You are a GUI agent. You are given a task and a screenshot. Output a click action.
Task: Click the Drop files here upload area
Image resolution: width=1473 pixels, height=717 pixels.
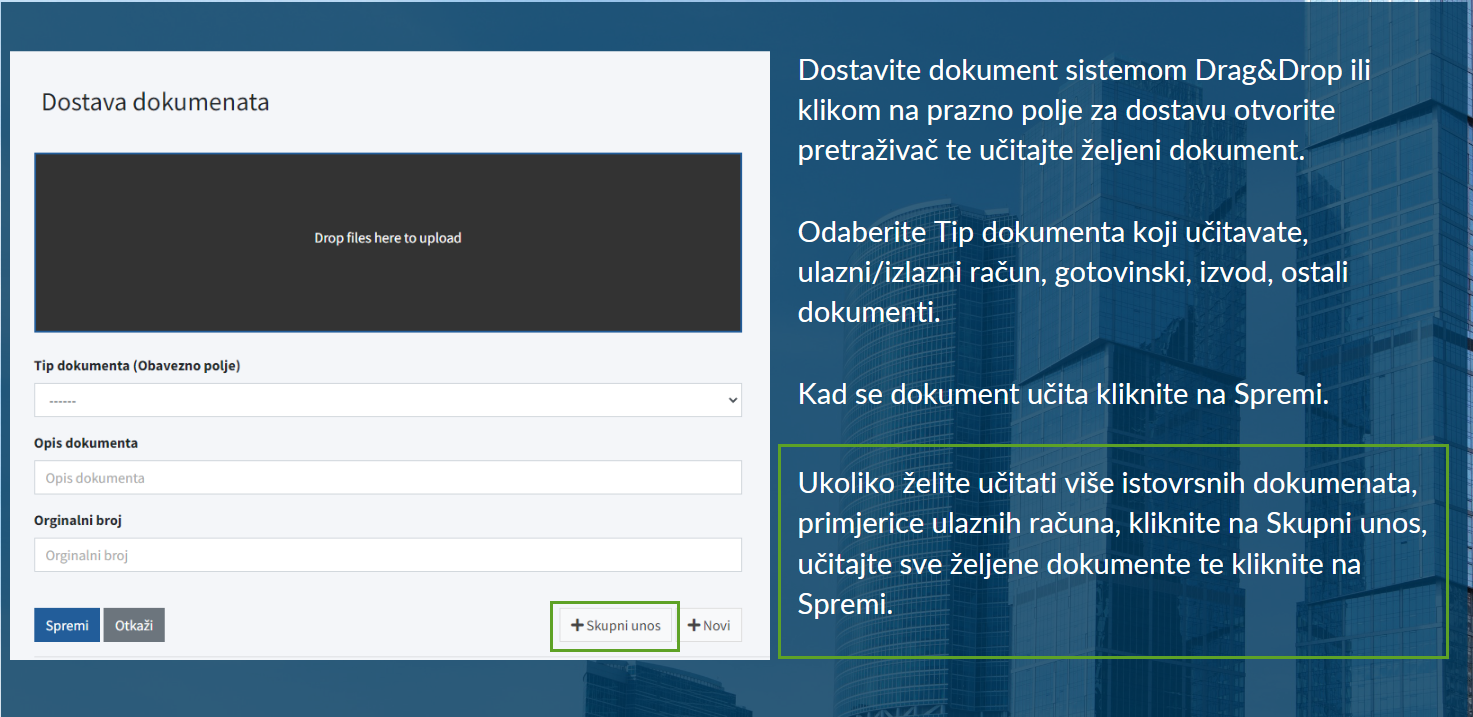(388, 242)
